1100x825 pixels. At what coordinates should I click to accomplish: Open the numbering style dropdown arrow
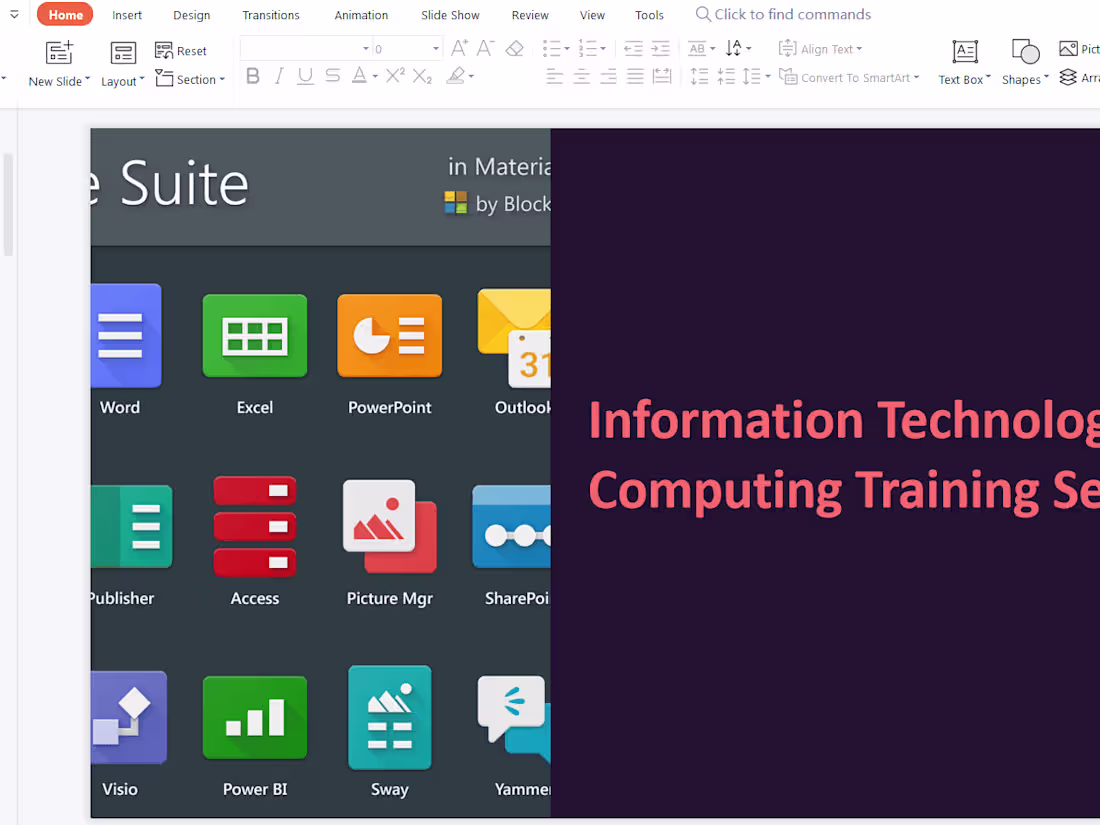(603, 48)
